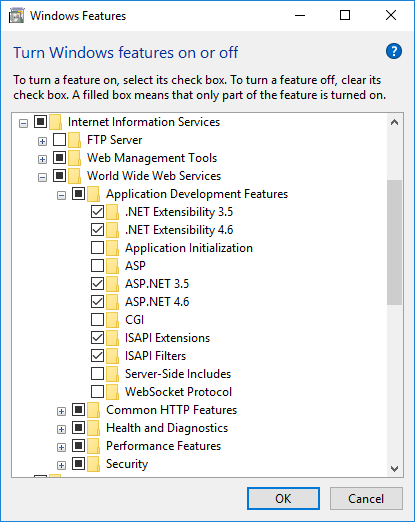
Task: Select the Web Management Tools folder icon
Action: point(75,158)
